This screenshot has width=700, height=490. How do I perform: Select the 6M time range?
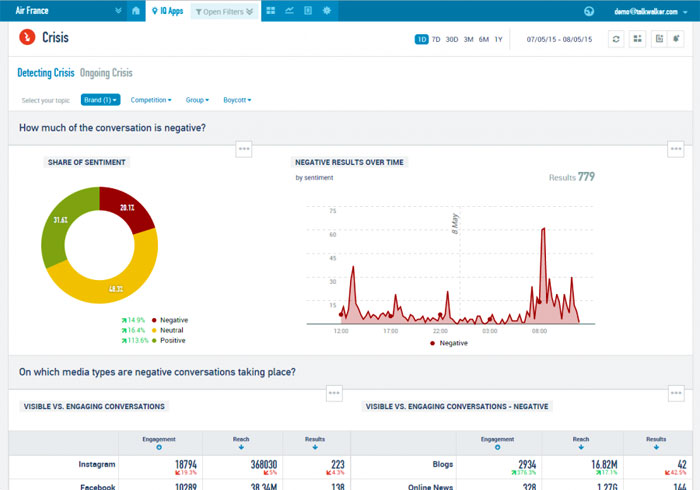[x=484, y=39]
